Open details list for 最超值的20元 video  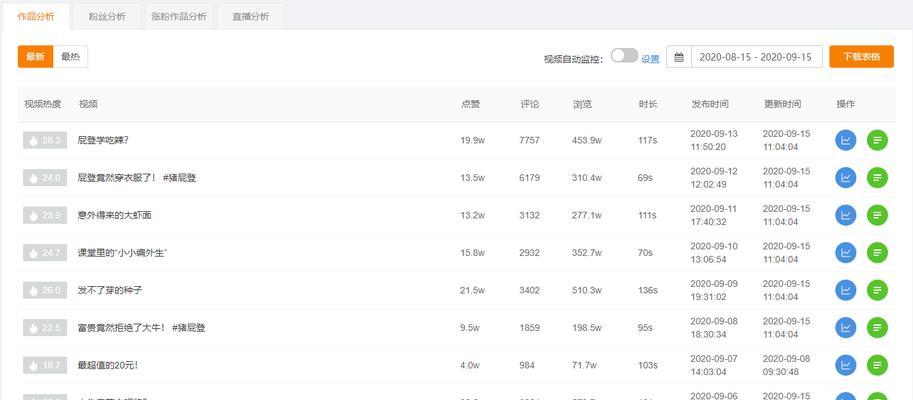(x=877, y=365)
